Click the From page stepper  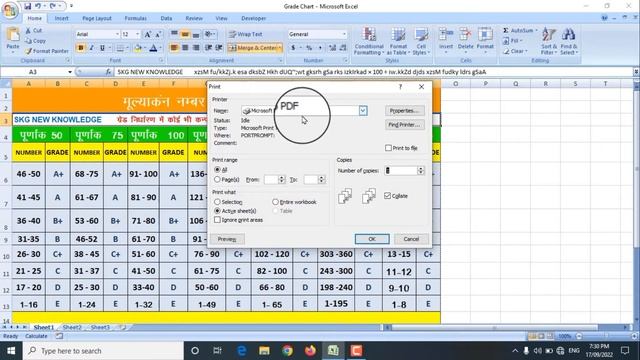coord(281,180)
